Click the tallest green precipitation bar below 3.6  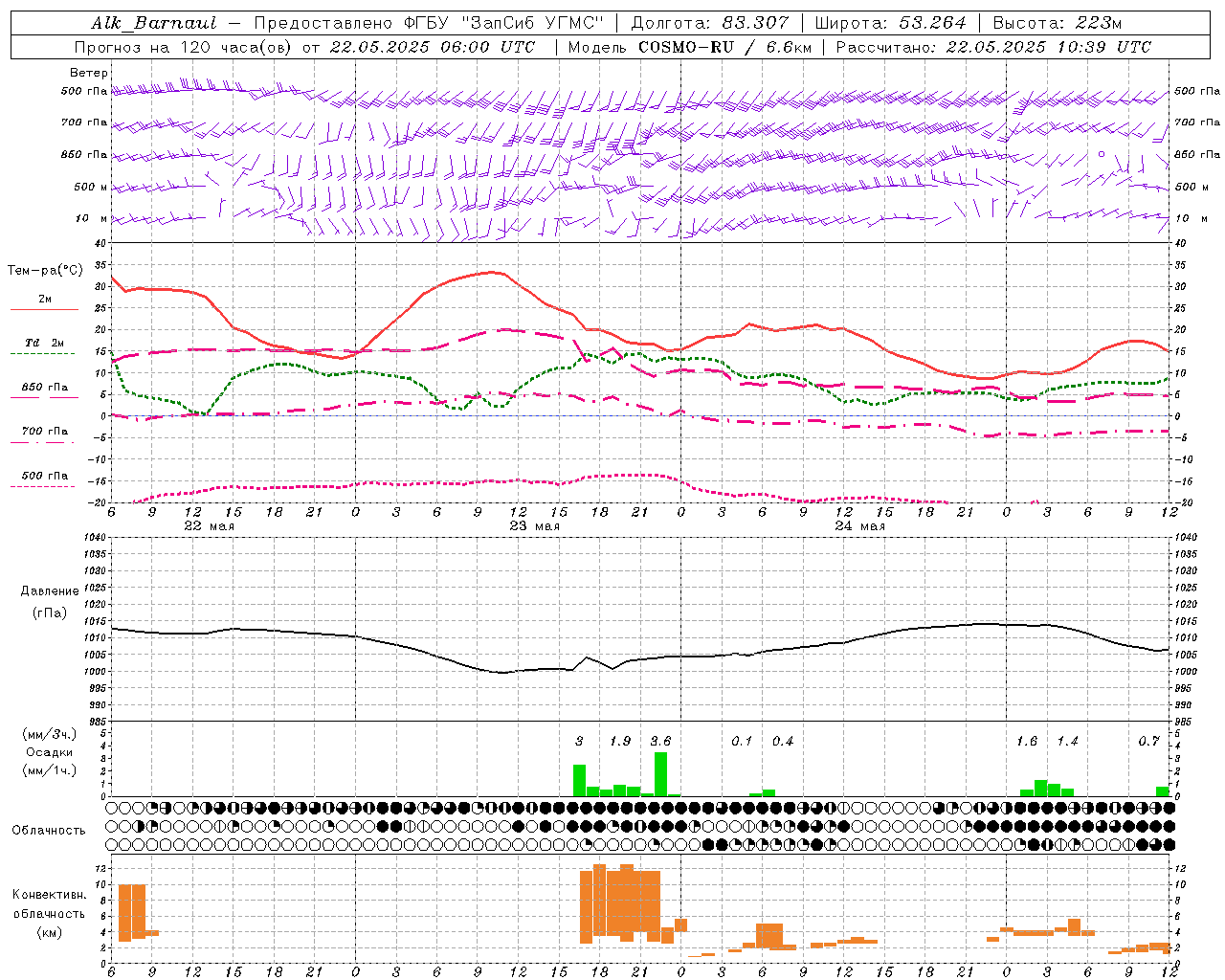pyautogui.click(x=660, y=774)
